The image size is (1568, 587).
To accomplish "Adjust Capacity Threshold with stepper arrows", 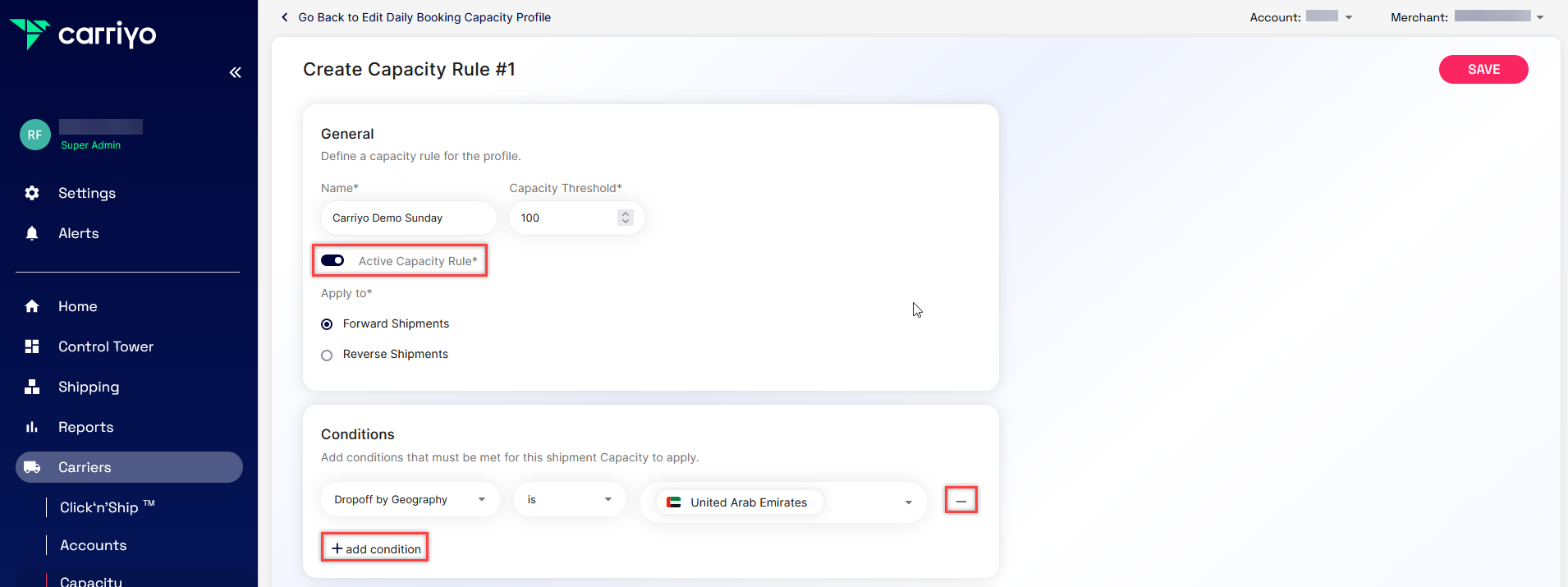I will point(626,218).
